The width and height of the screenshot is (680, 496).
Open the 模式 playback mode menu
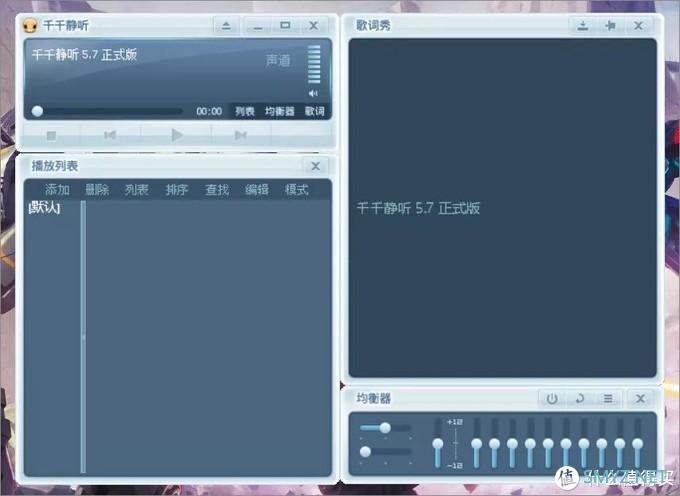pos(297,190)
